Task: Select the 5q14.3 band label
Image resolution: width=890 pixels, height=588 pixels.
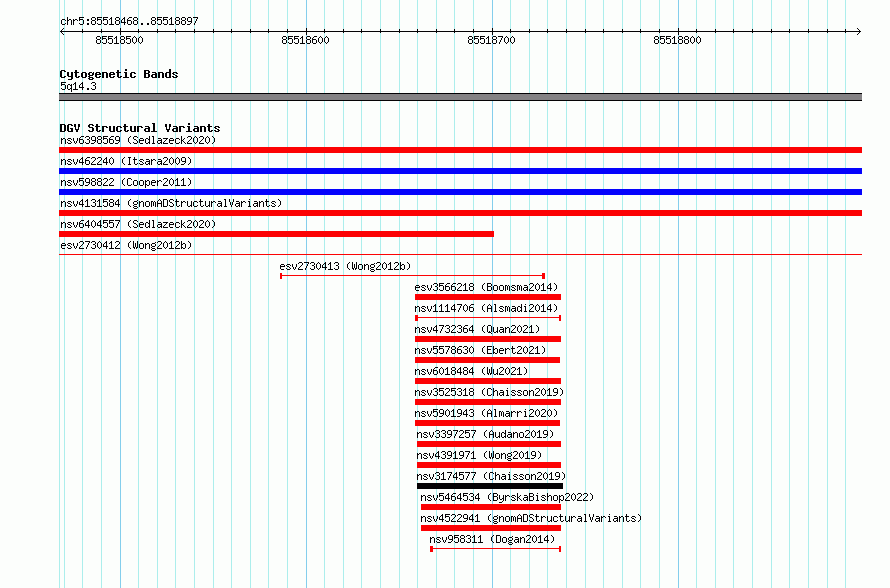Action: (x=78, y=86)
